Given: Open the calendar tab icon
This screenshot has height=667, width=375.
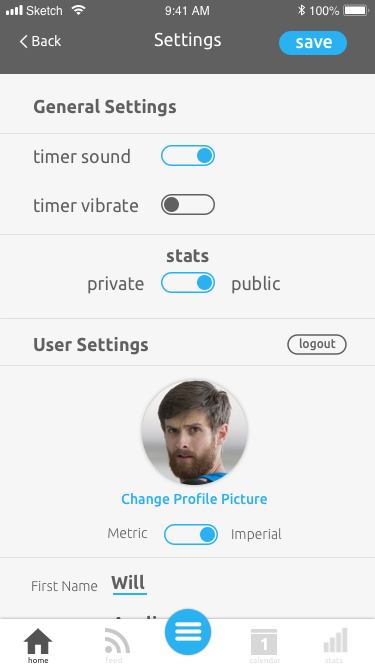Looking at the screenshot, I should 264,641.
